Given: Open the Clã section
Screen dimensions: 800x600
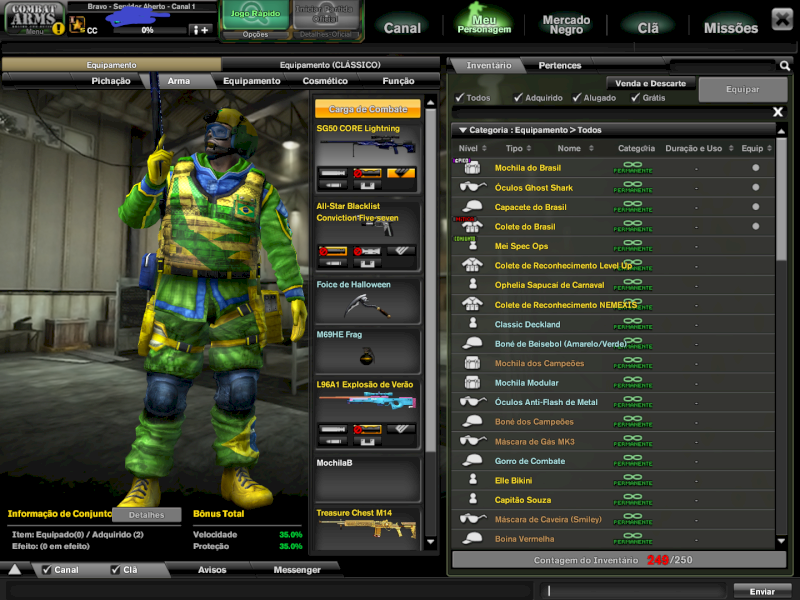Looking at the screenshot, I should tap(648, 28).
